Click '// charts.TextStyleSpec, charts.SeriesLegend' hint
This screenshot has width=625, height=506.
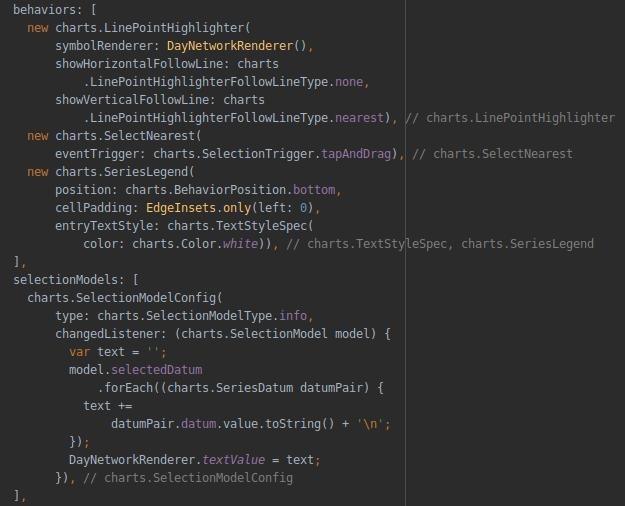coord(440,244)
